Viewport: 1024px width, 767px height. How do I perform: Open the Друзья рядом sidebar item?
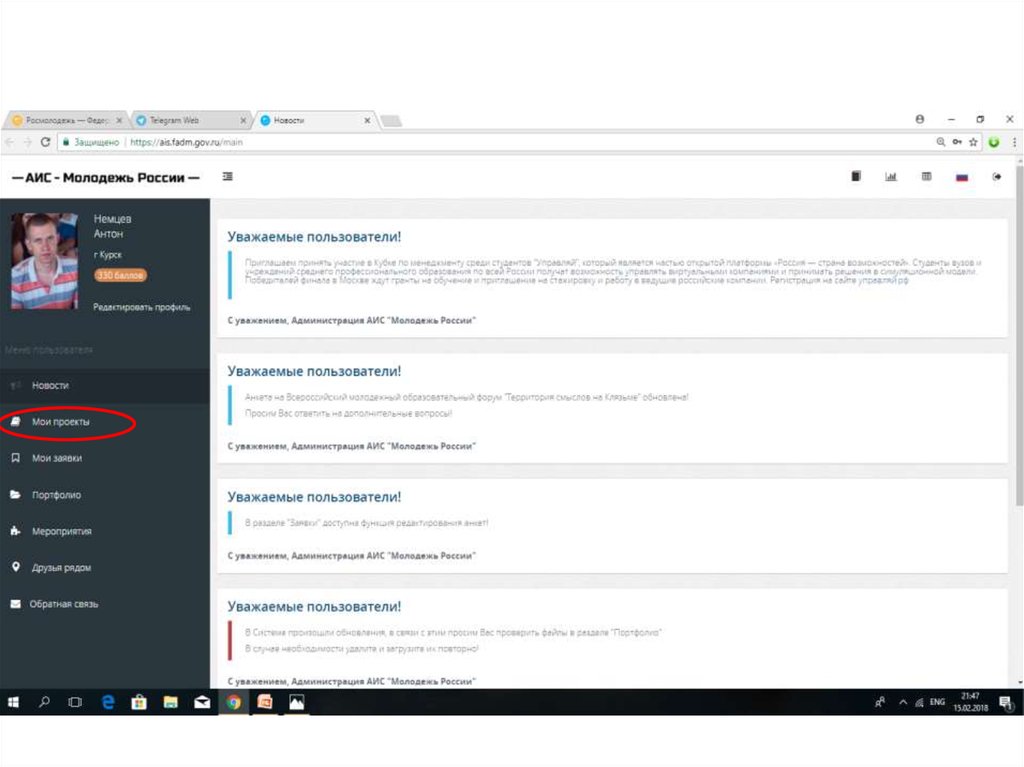[x=104, y=568]
